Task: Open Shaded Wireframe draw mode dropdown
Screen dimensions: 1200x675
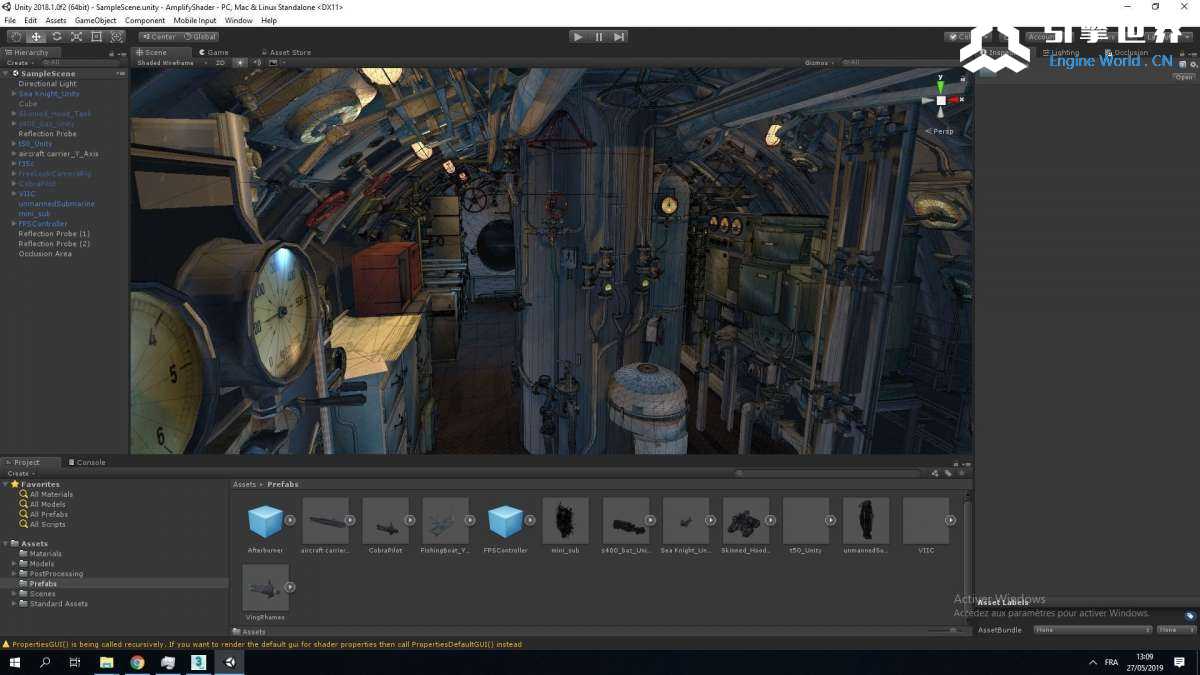Action: click(171, 63)
